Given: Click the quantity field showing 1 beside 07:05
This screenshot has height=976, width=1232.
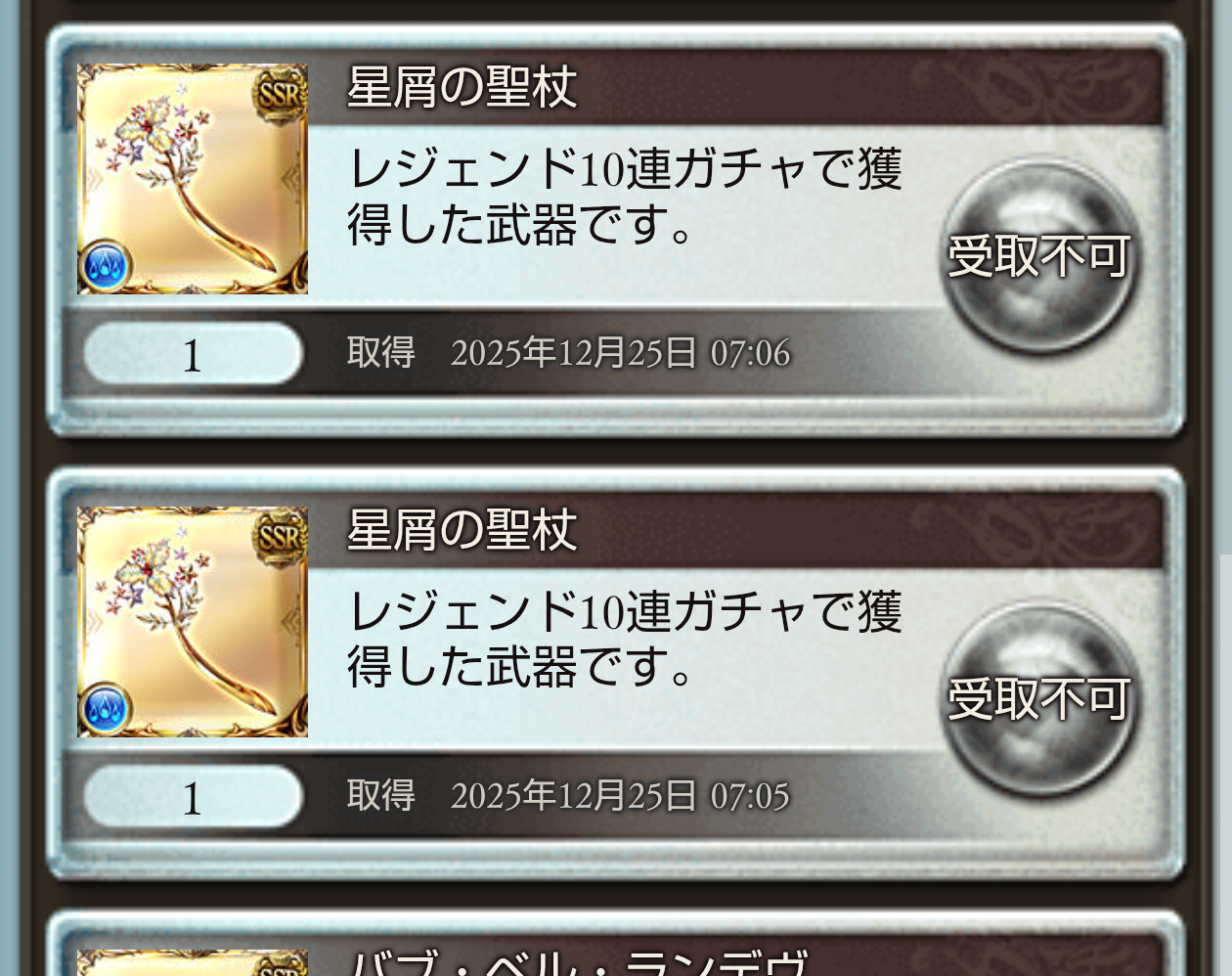Looking at the screenshot, I should (193, 797).
